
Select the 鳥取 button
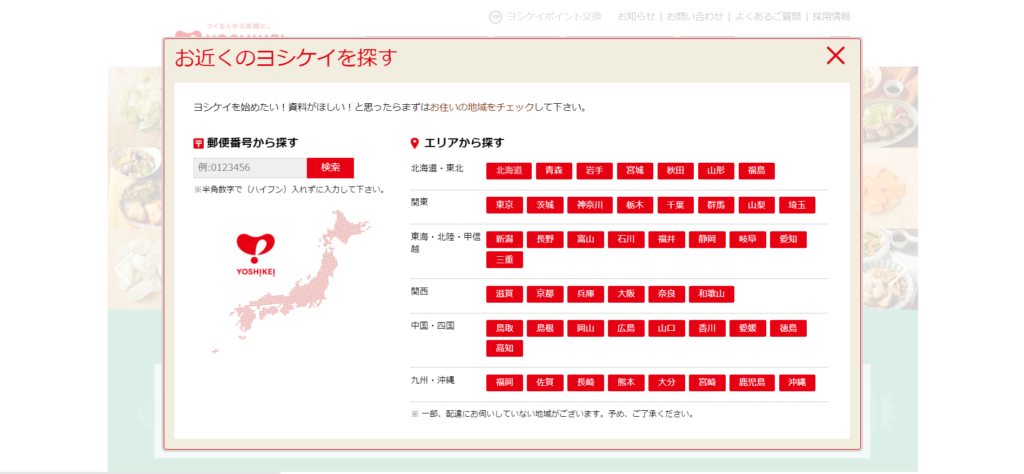point(504,328)
